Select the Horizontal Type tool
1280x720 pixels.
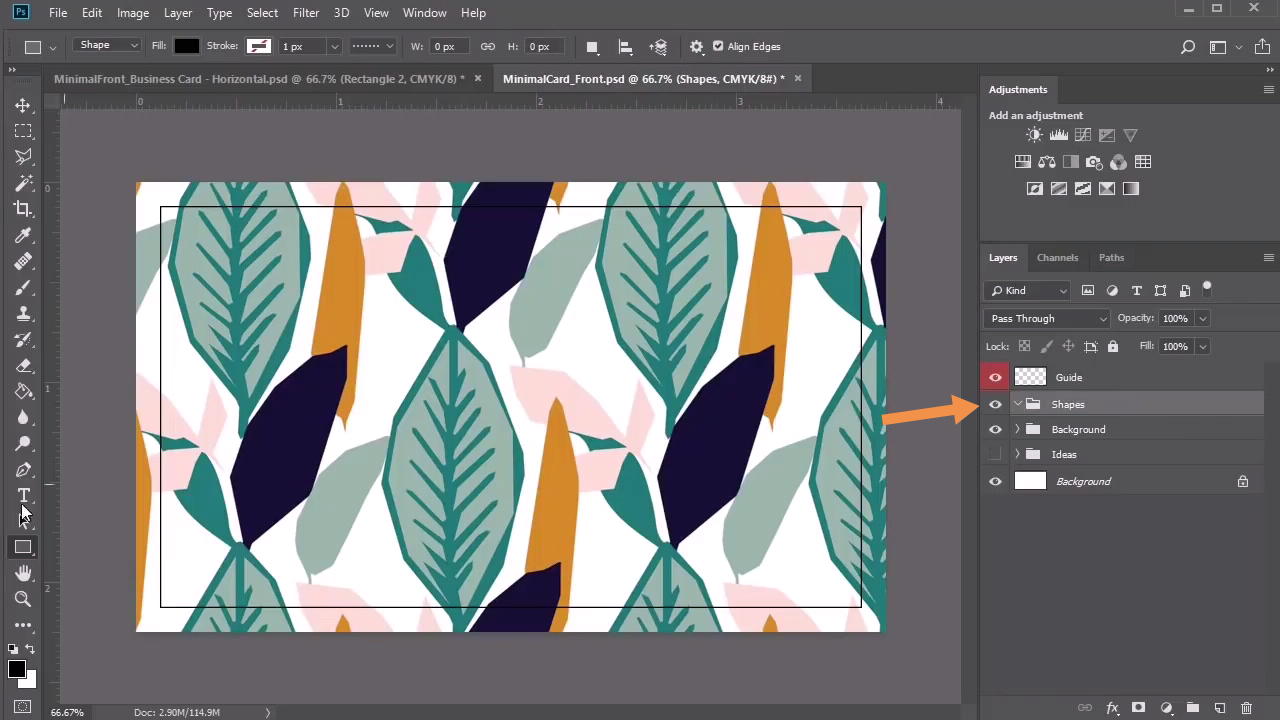[x=23, y=496]
